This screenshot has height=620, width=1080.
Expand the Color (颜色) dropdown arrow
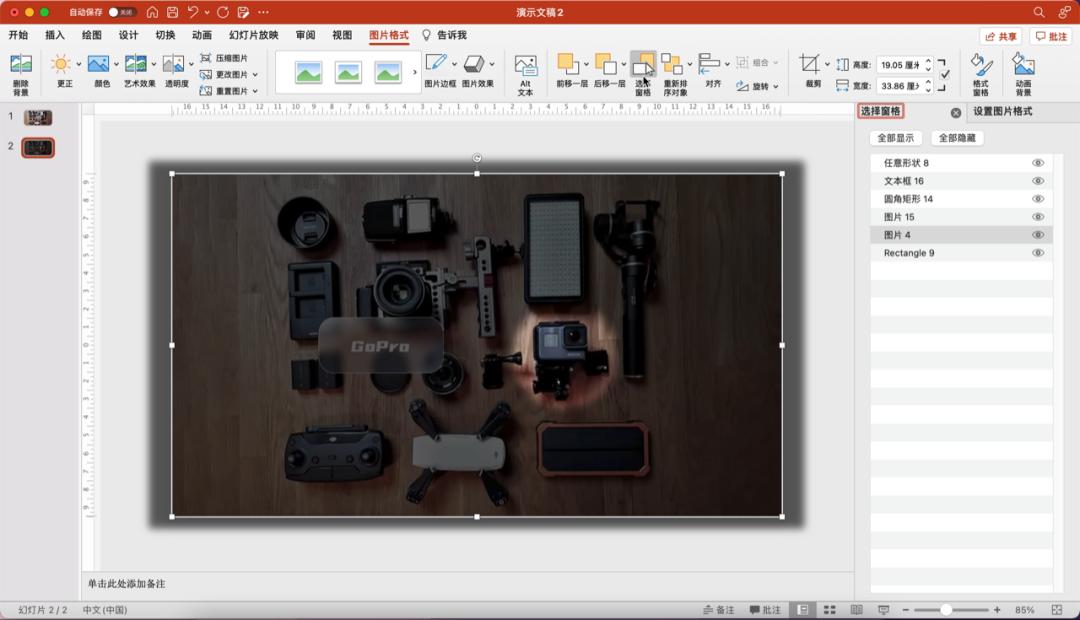(117, 64)
